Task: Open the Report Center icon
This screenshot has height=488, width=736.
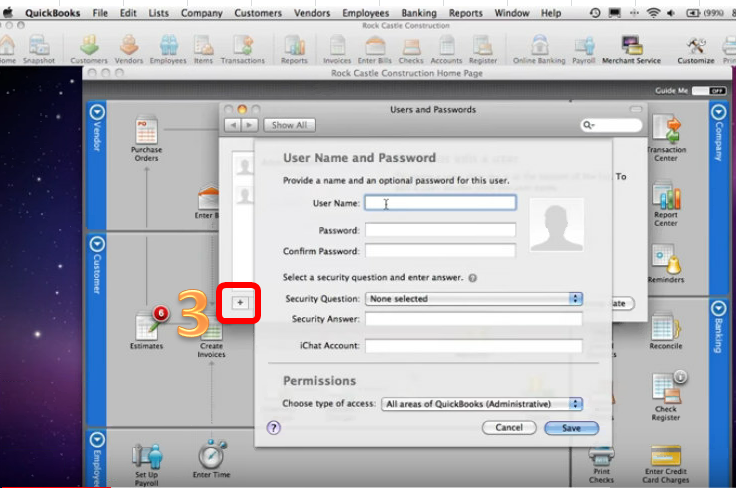Action: click(666, 205)
